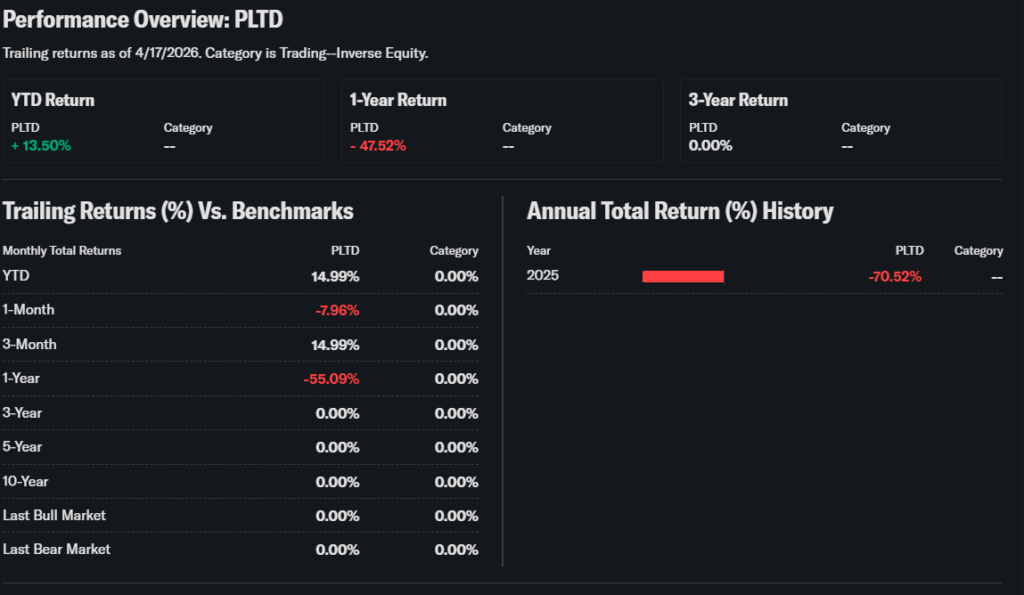Select the 3-Year Return card title
Image resolution: width=1024 pixels, height=595 pixels.
738,100
